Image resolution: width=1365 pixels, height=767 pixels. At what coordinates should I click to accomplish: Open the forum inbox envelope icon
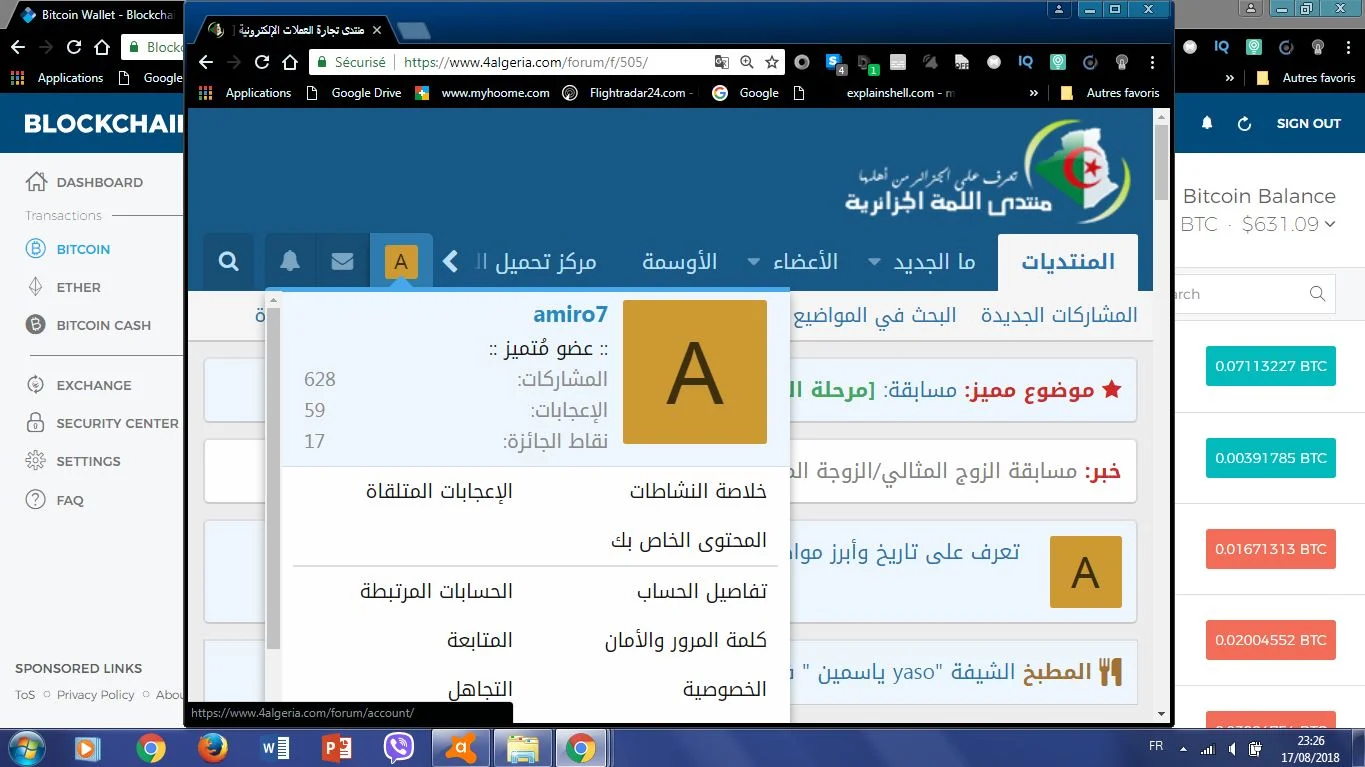point(342,262)
